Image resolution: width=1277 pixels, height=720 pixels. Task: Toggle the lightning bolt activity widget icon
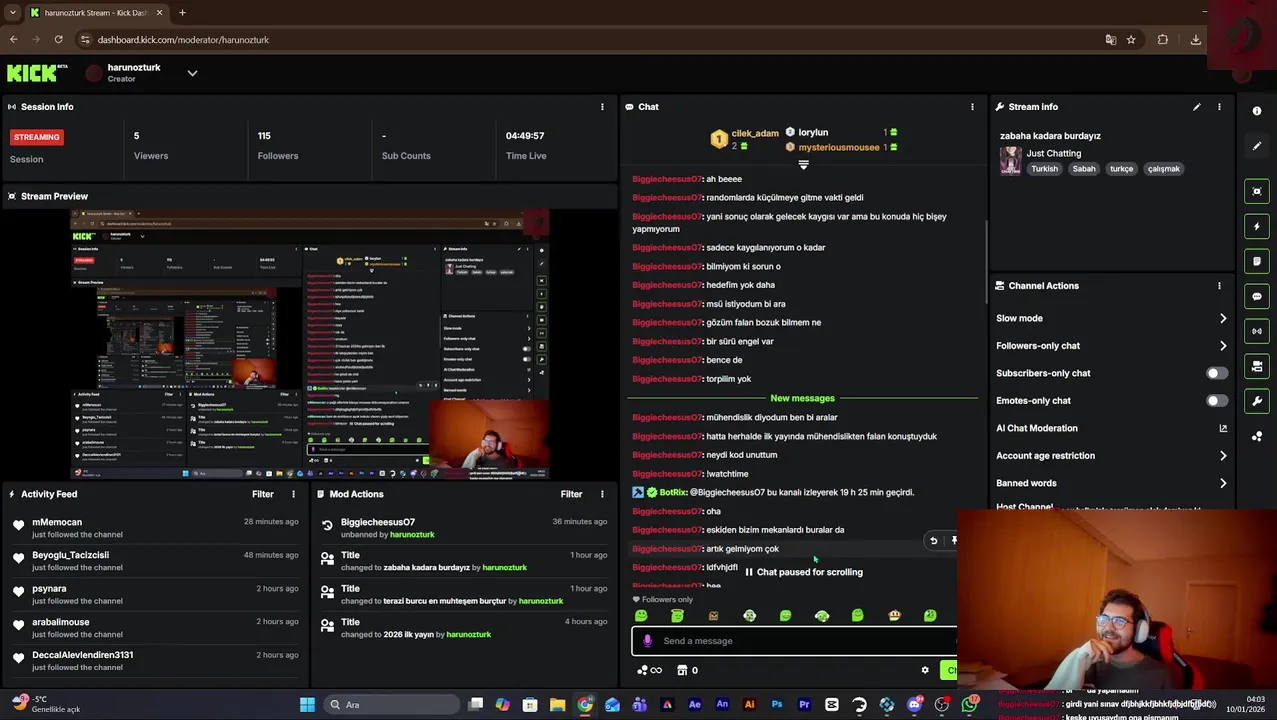point(1257,226)
